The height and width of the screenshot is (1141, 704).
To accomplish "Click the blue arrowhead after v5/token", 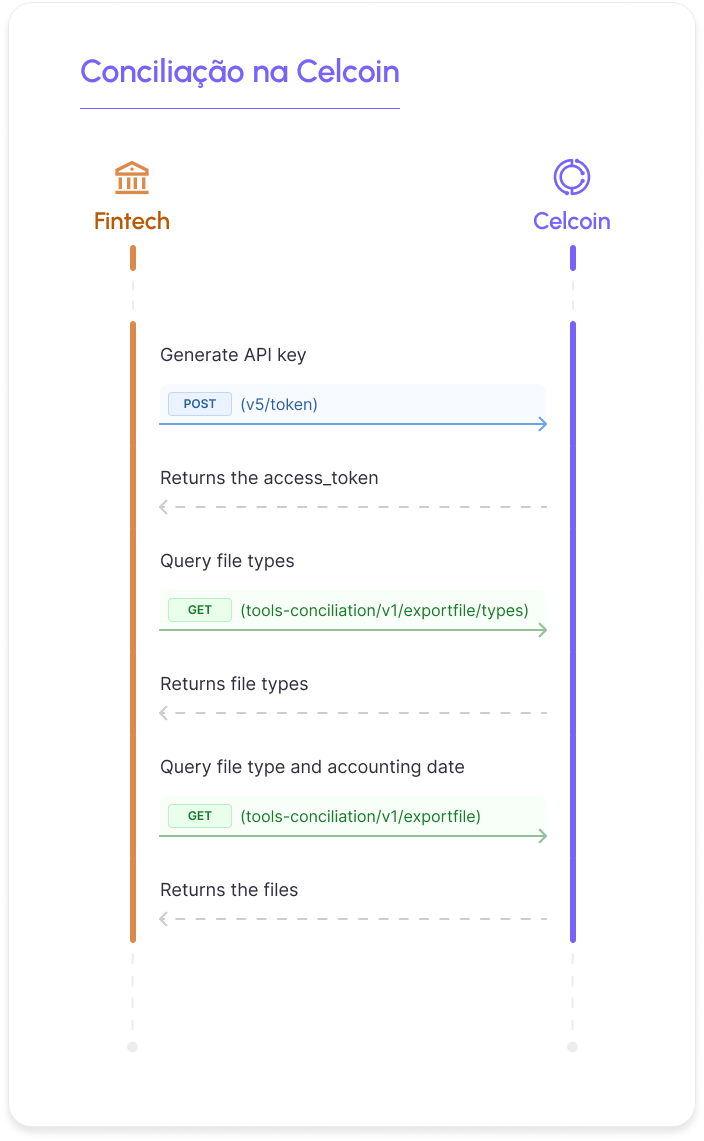I will click(x=542, y=424).
